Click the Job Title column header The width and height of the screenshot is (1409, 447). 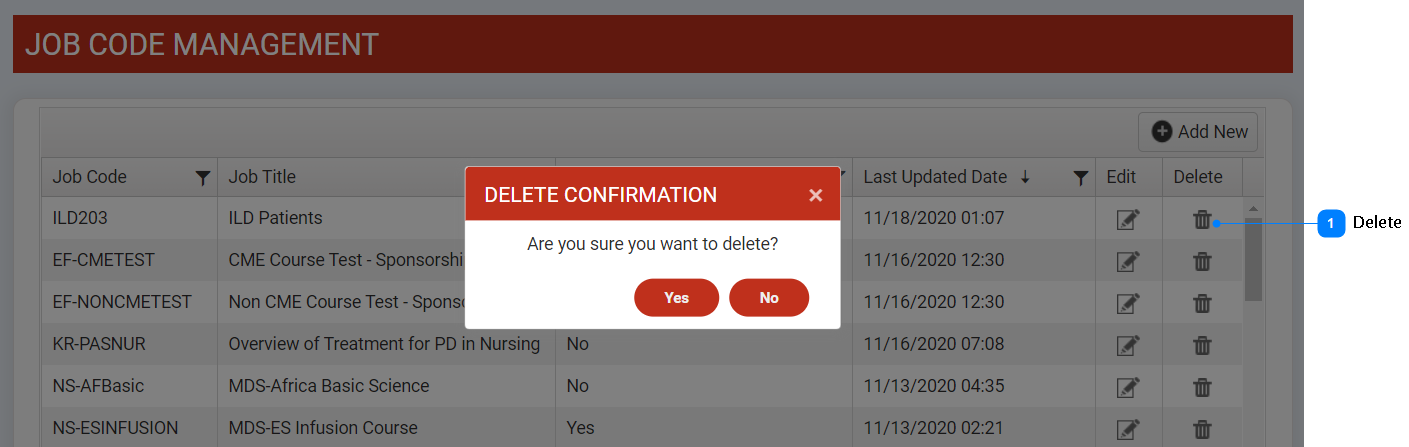[x=262, y=177]
